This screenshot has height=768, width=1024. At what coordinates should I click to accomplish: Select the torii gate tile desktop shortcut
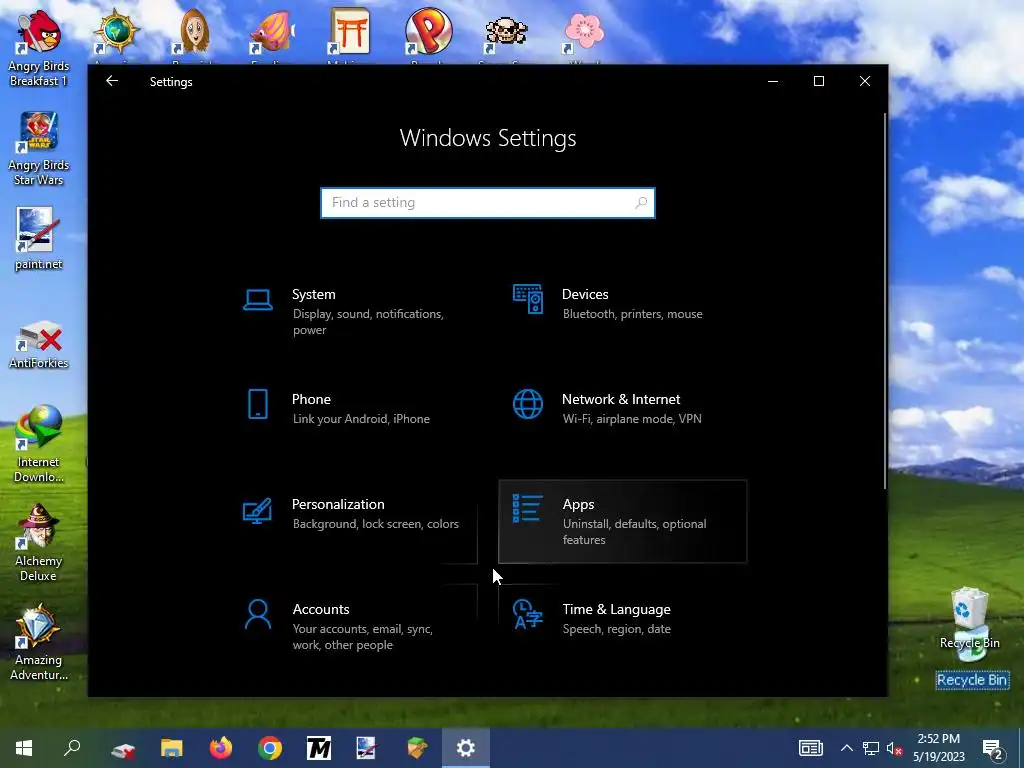click(x=350, y=33)
